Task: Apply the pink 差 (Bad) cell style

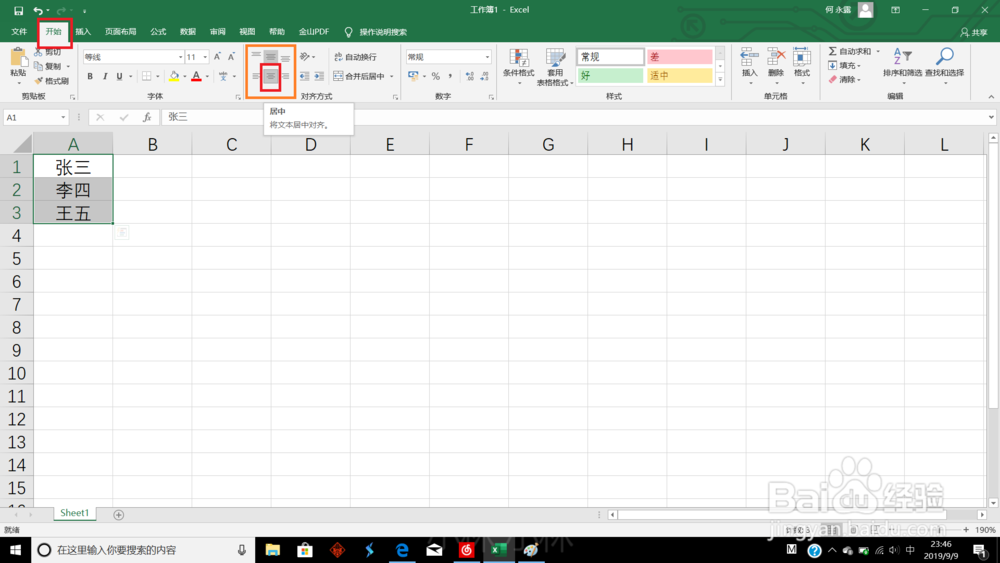Action: pos(679,57)
